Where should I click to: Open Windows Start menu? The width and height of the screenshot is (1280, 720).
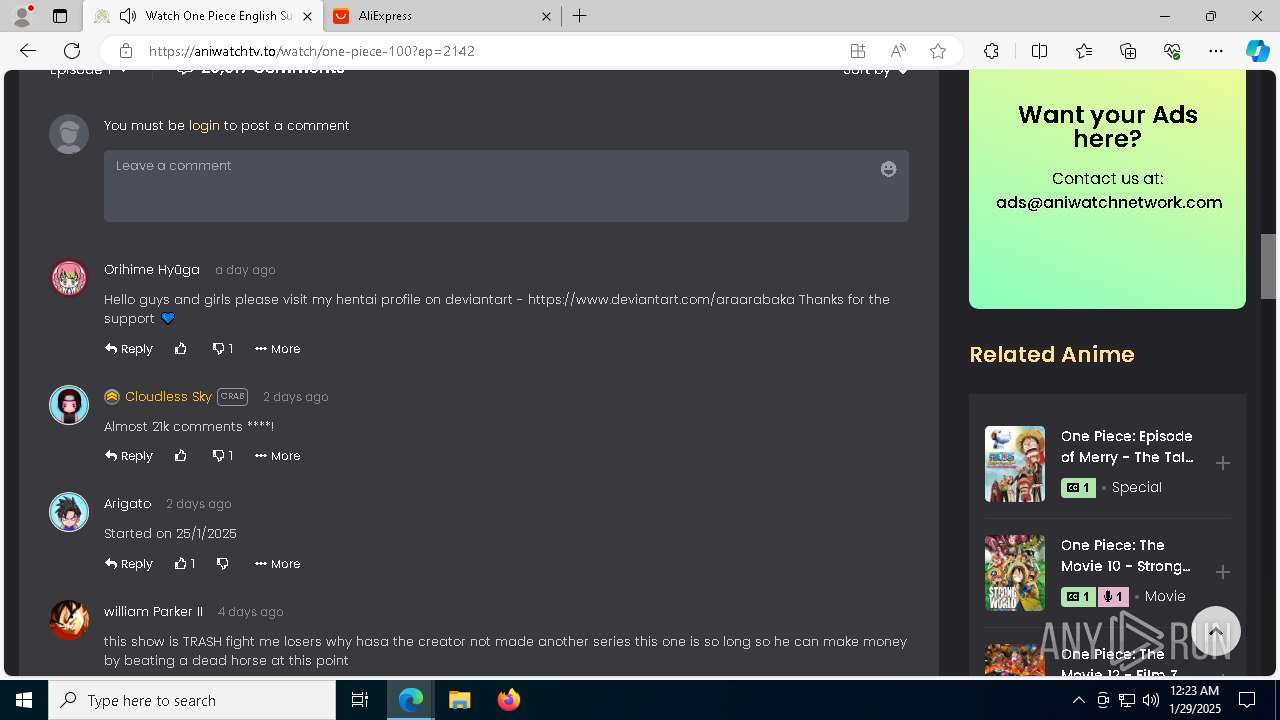(x=24, y=700)
